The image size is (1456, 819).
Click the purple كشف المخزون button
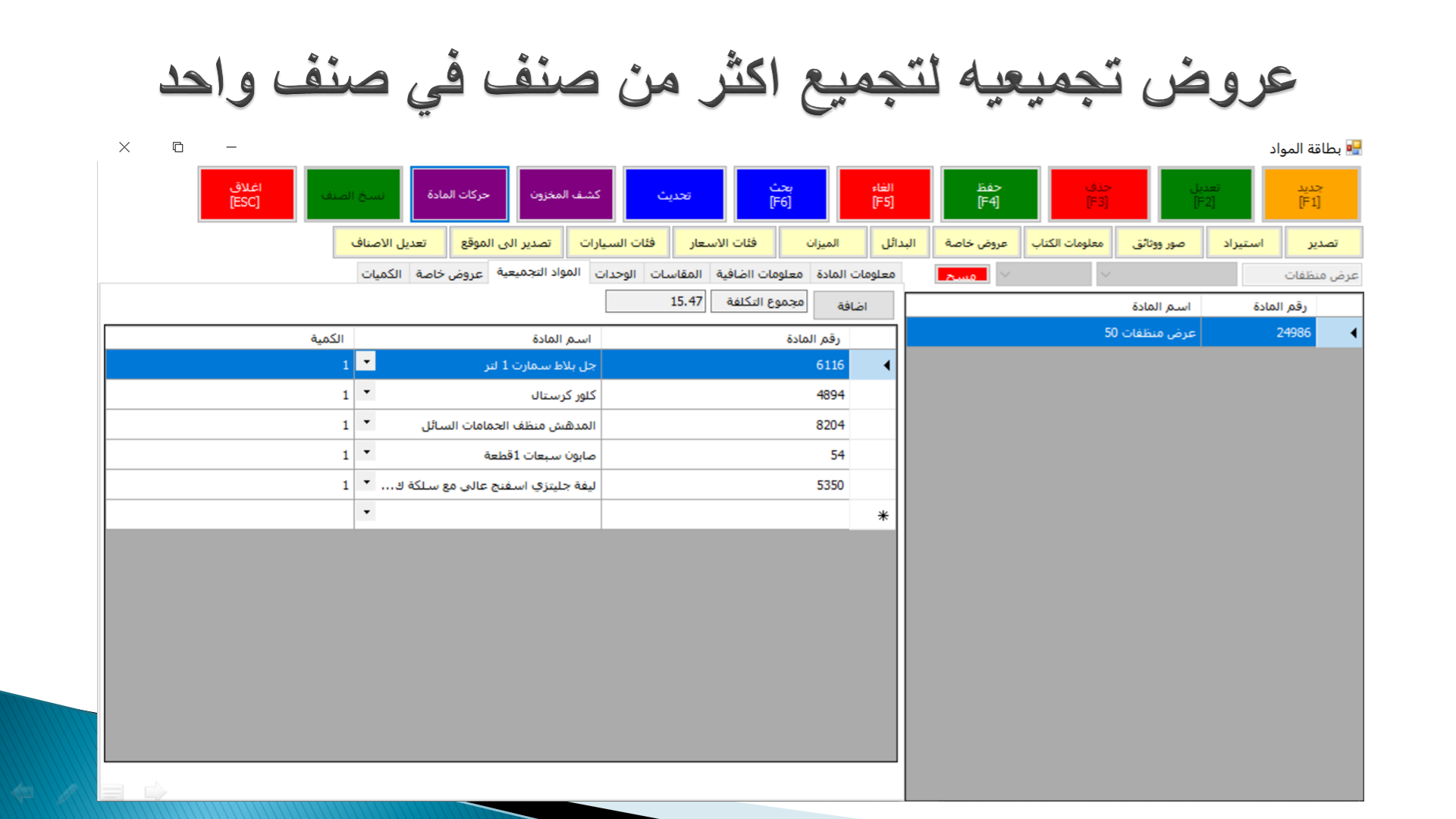tap(565, 195)
